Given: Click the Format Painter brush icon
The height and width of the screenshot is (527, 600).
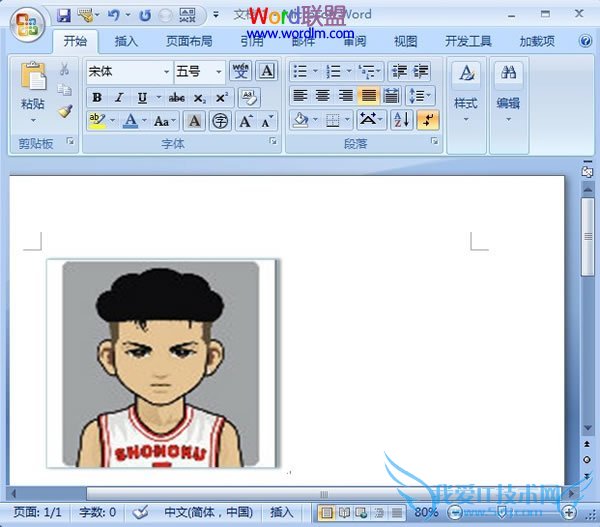Looking at the screenshot, I should [x=64, y=110].
